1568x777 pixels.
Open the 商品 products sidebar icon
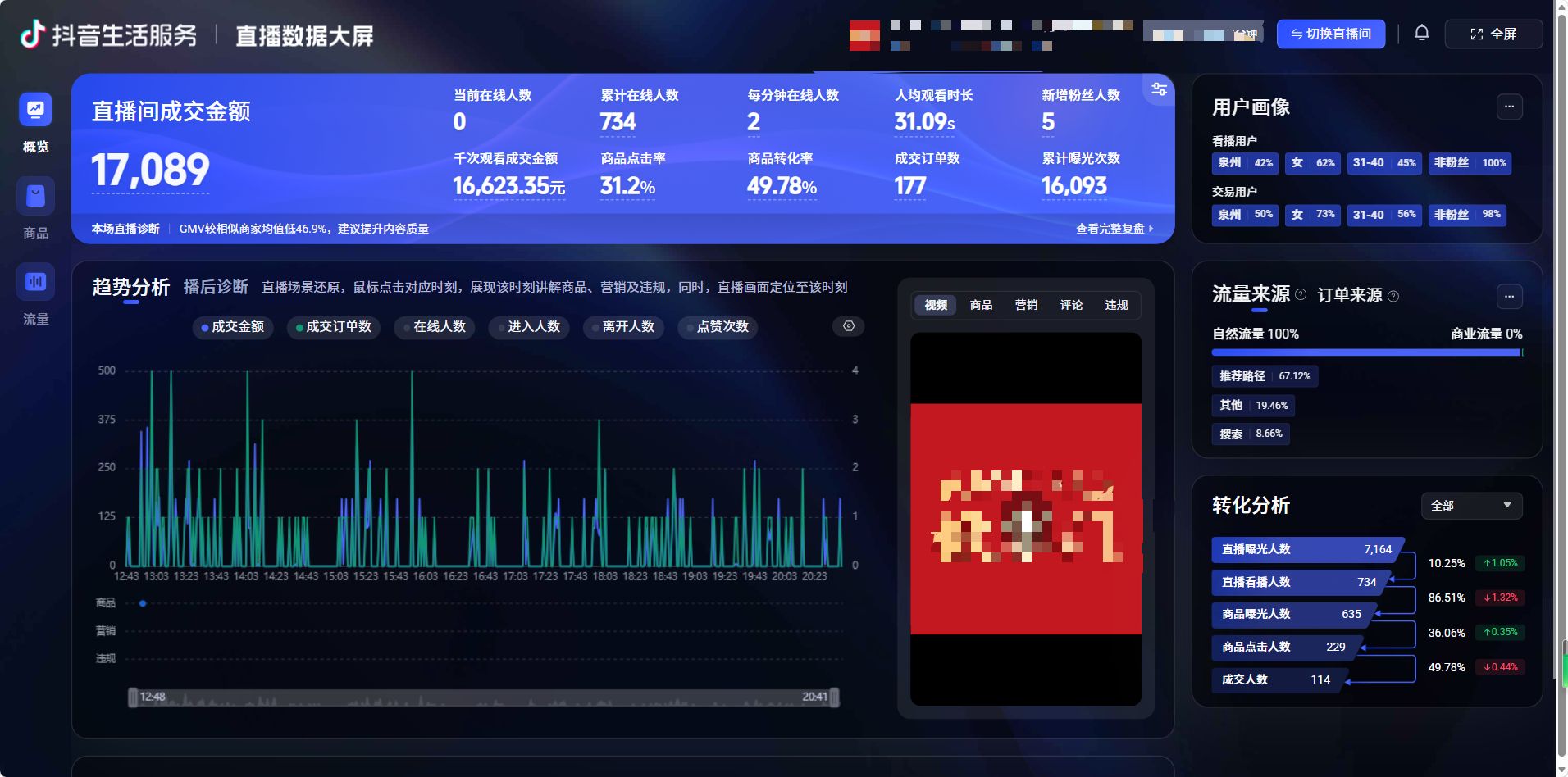[35, 196]
